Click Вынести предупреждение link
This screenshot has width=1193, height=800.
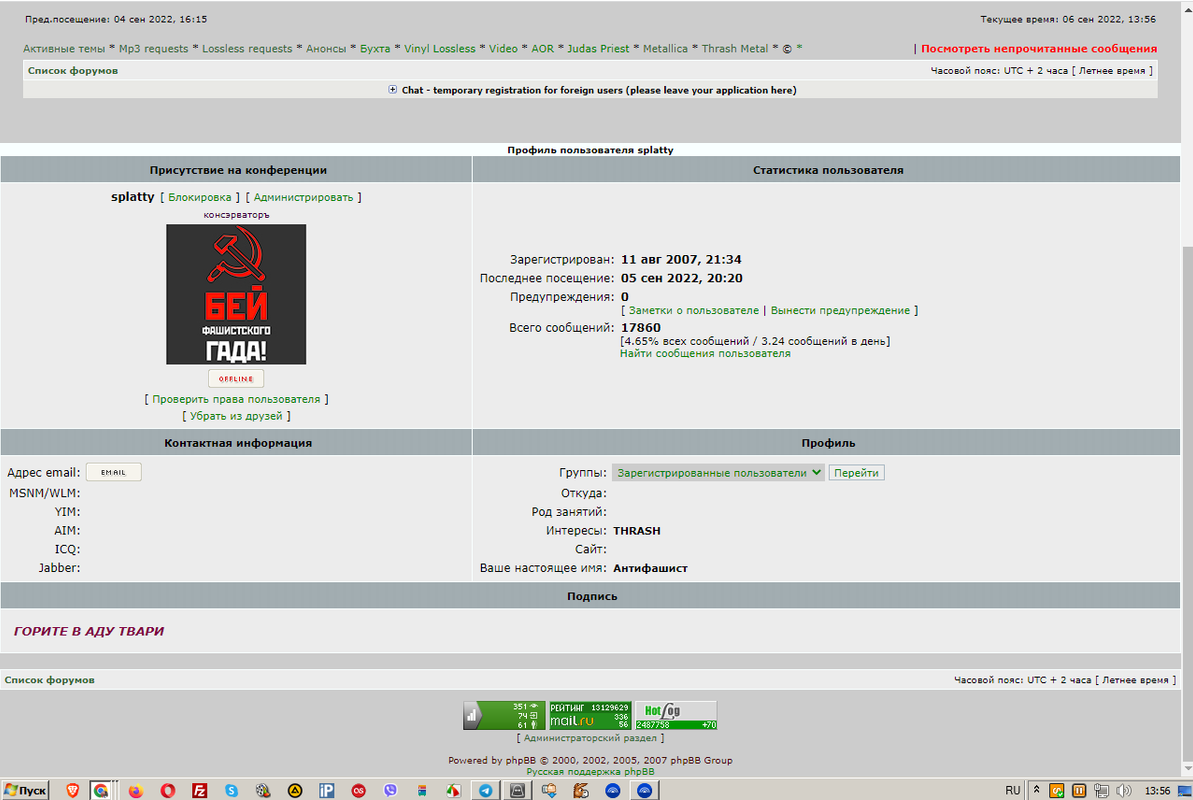click(840, 311)
